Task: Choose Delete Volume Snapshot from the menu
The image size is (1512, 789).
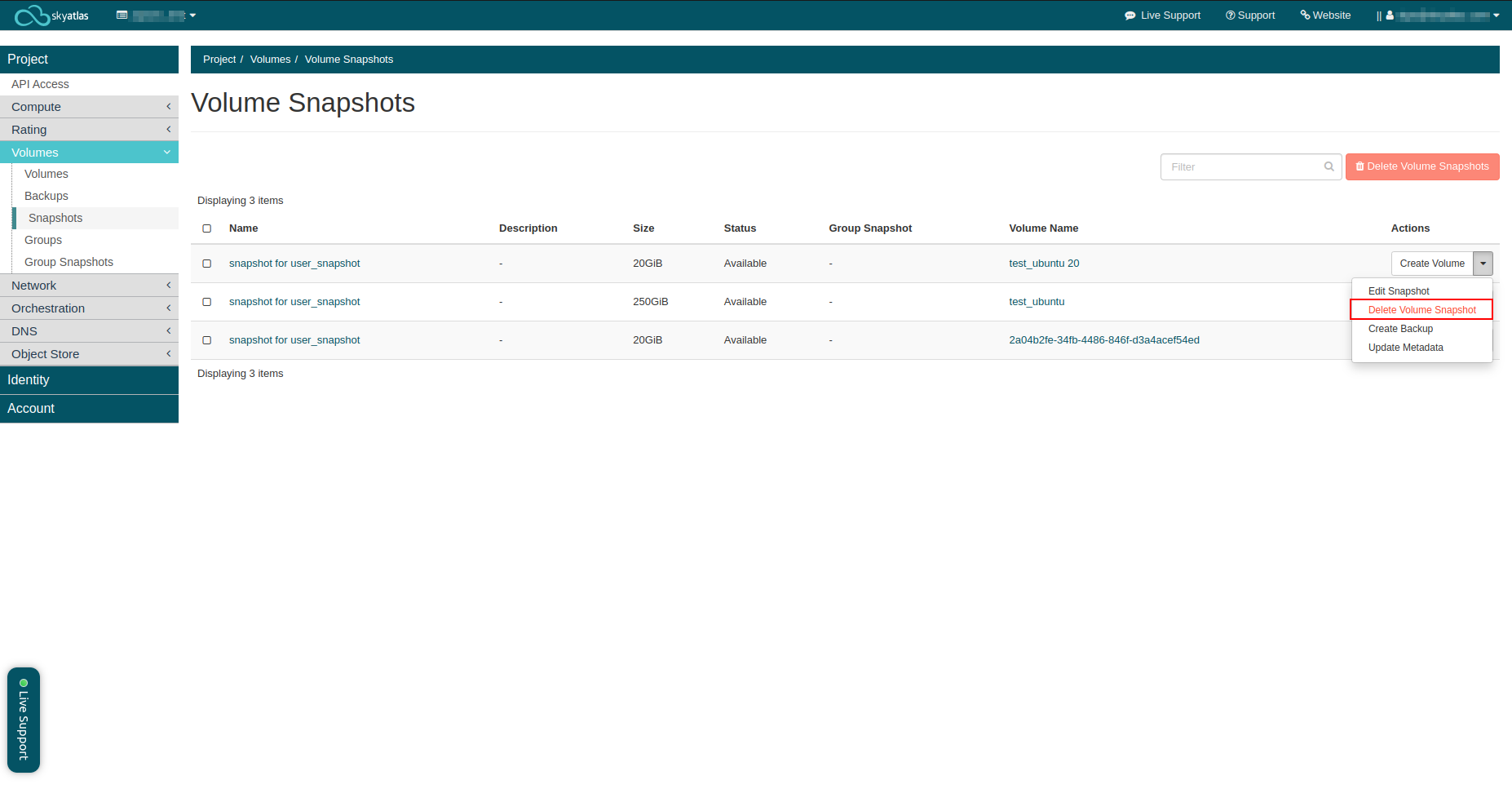Action: tap(1421, 310)
